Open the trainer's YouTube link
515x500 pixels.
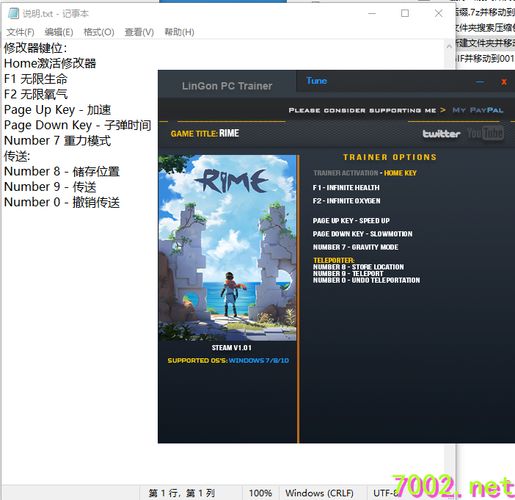coord(485,133)
